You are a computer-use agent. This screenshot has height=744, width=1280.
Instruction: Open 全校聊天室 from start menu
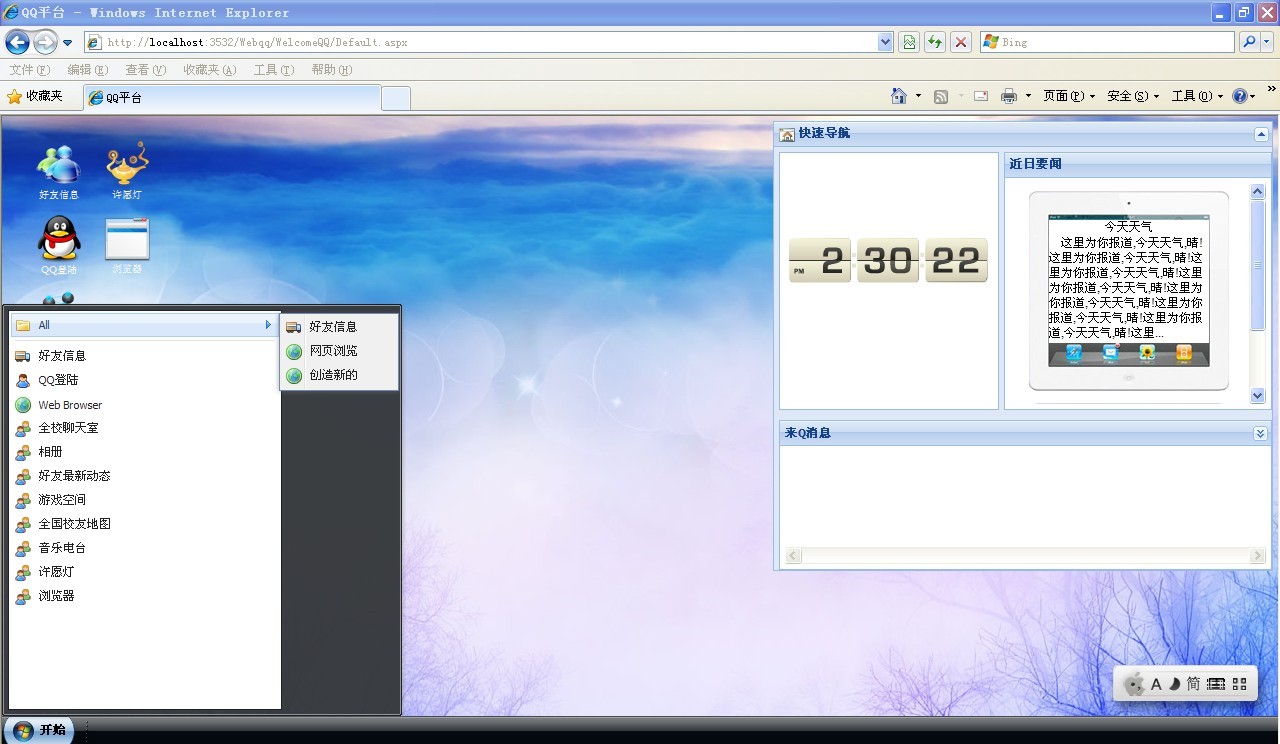[x=145, y=428]
